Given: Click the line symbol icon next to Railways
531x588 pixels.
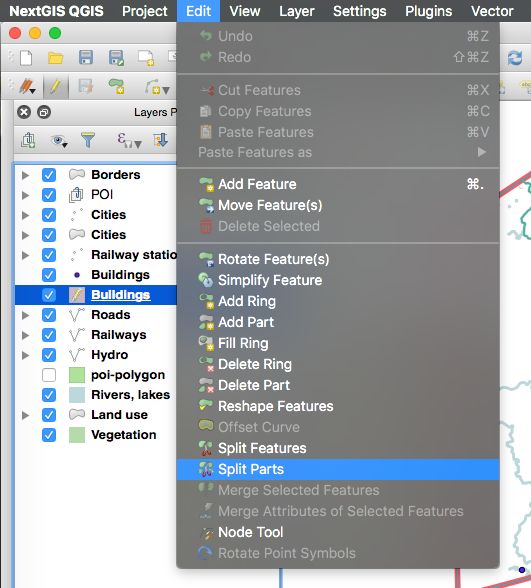Looking at the screenshot, I should coord(77,334).
